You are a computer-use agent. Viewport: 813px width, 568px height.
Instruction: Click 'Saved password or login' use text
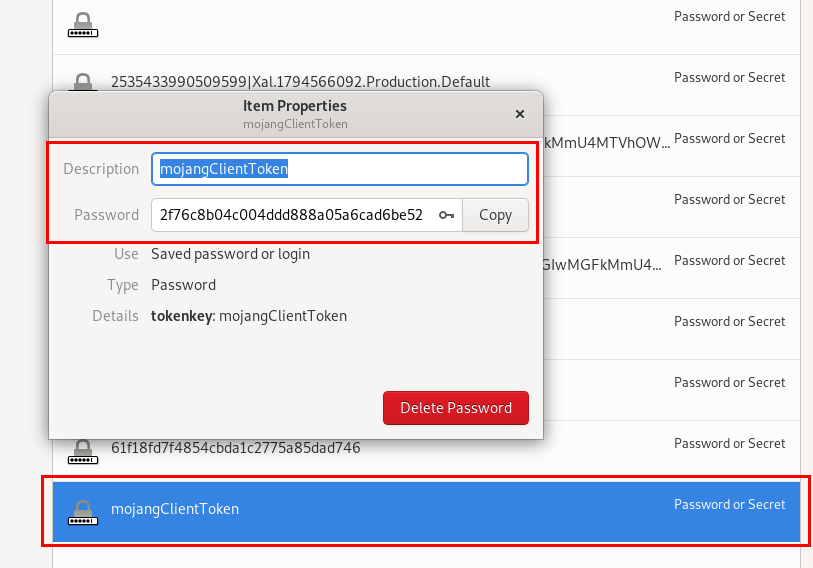pos(230,254)
